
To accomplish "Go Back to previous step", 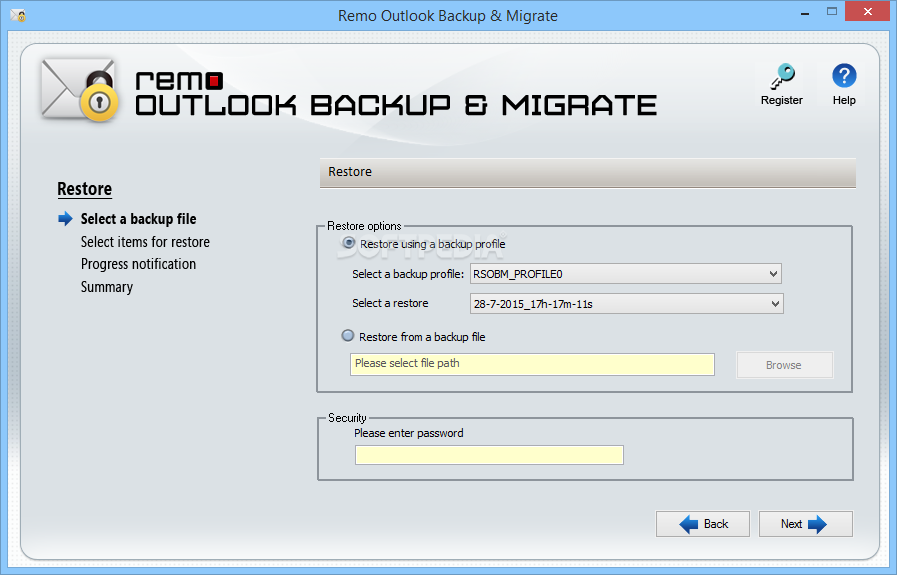I will point(702,524).
